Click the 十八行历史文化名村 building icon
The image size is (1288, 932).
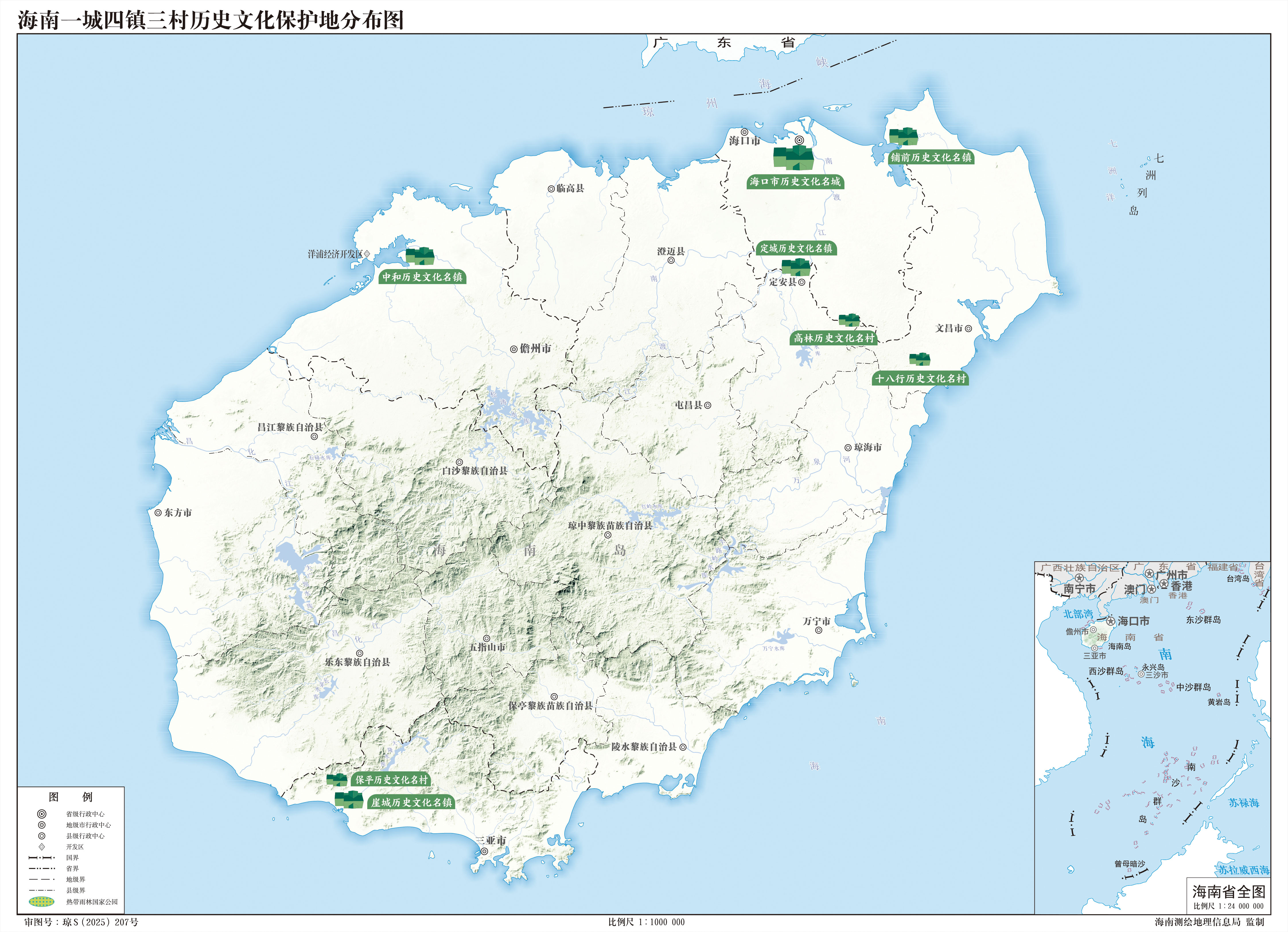[x=919, y=359]
